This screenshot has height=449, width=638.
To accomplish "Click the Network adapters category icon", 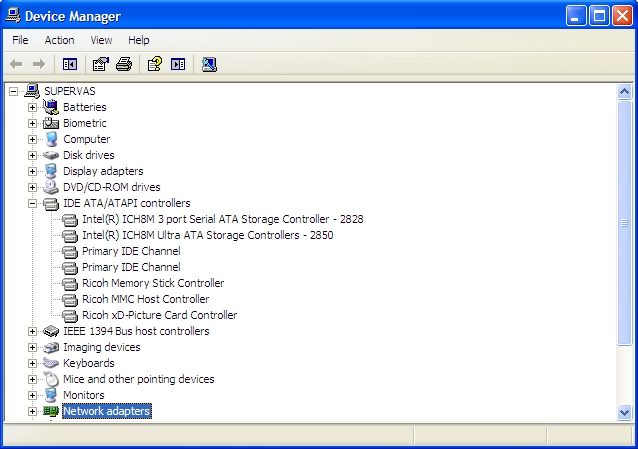I will click(51, 411).
